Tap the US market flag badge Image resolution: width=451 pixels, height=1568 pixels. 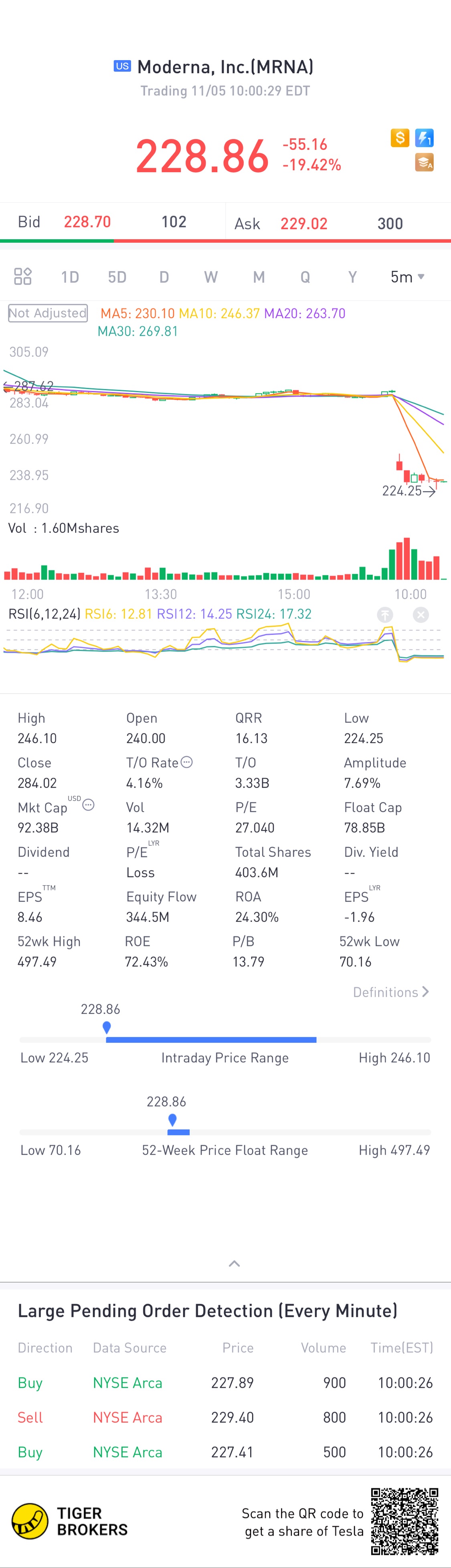[x=123, y=66]
